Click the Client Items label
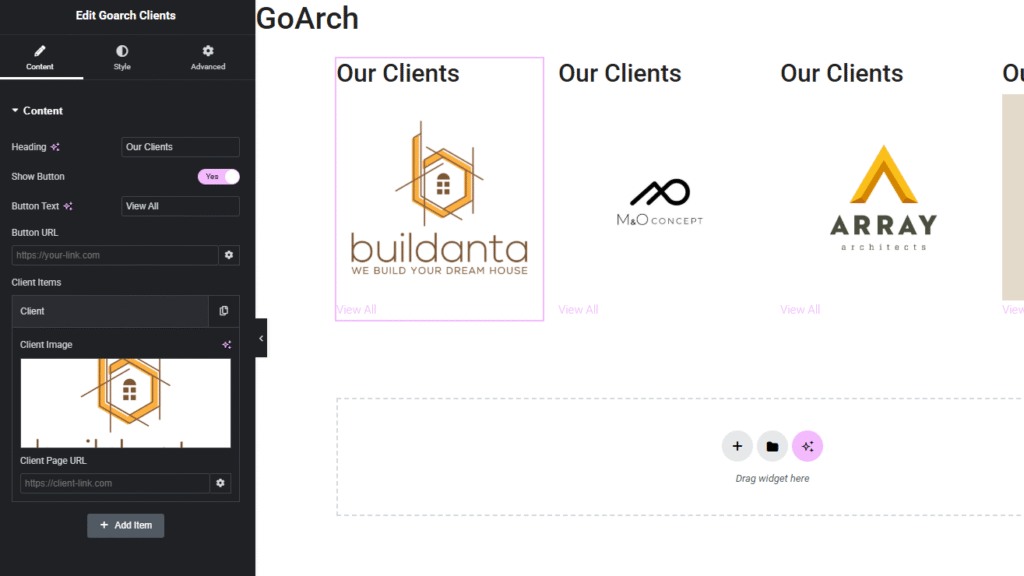 pos(36,283)
